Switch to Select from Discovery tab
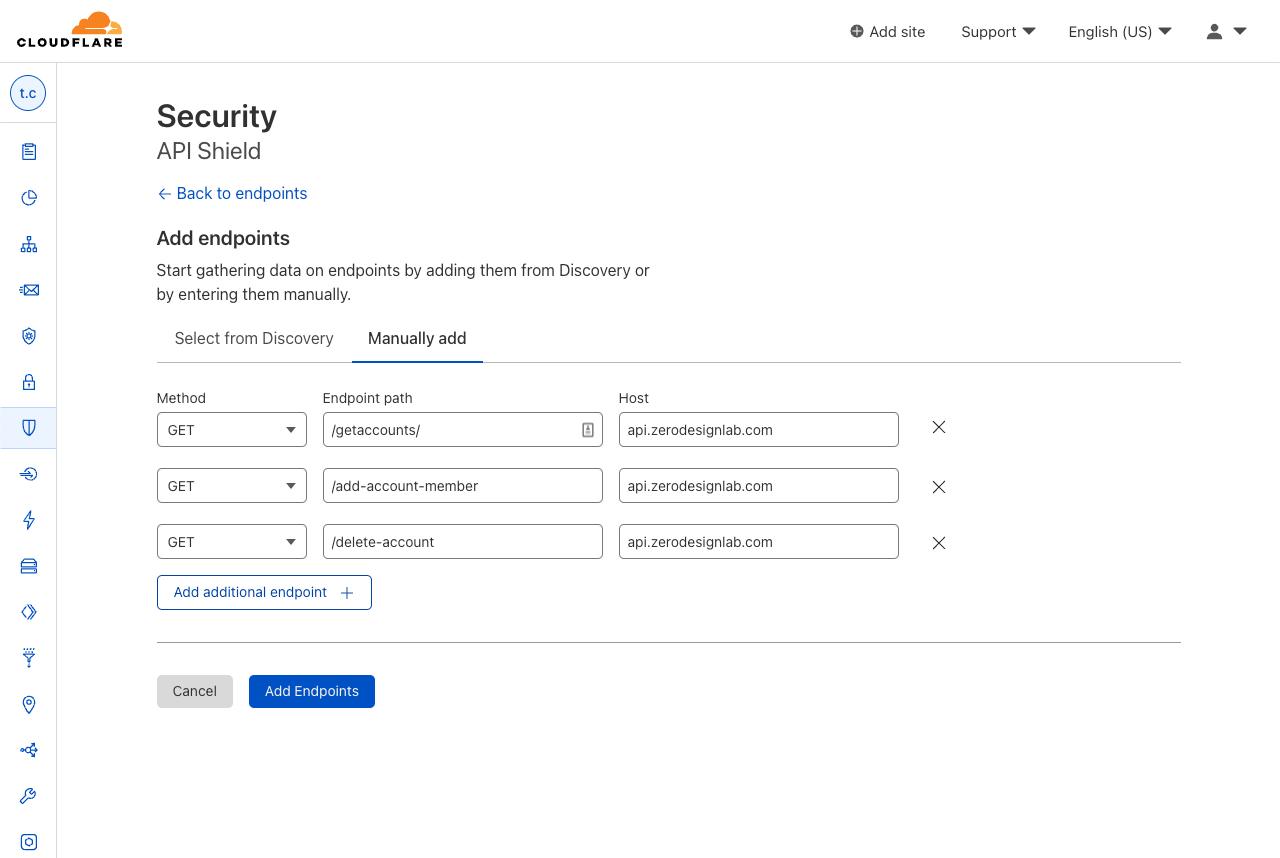The height and width of the screenshot is (858, 1280). [x=254, y=339]
